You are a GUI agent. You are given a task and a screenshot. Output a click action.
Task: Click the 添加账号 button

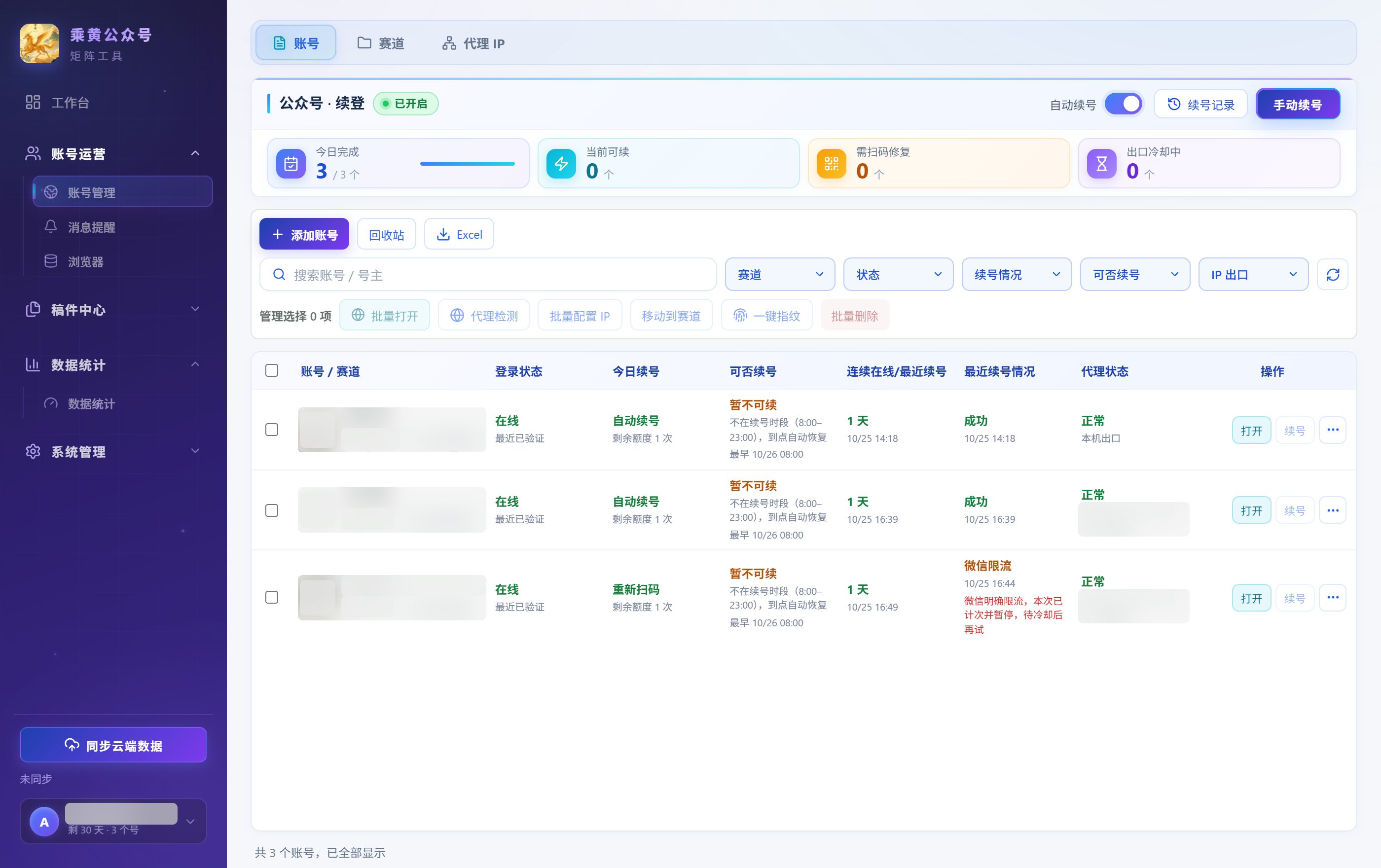304,234
